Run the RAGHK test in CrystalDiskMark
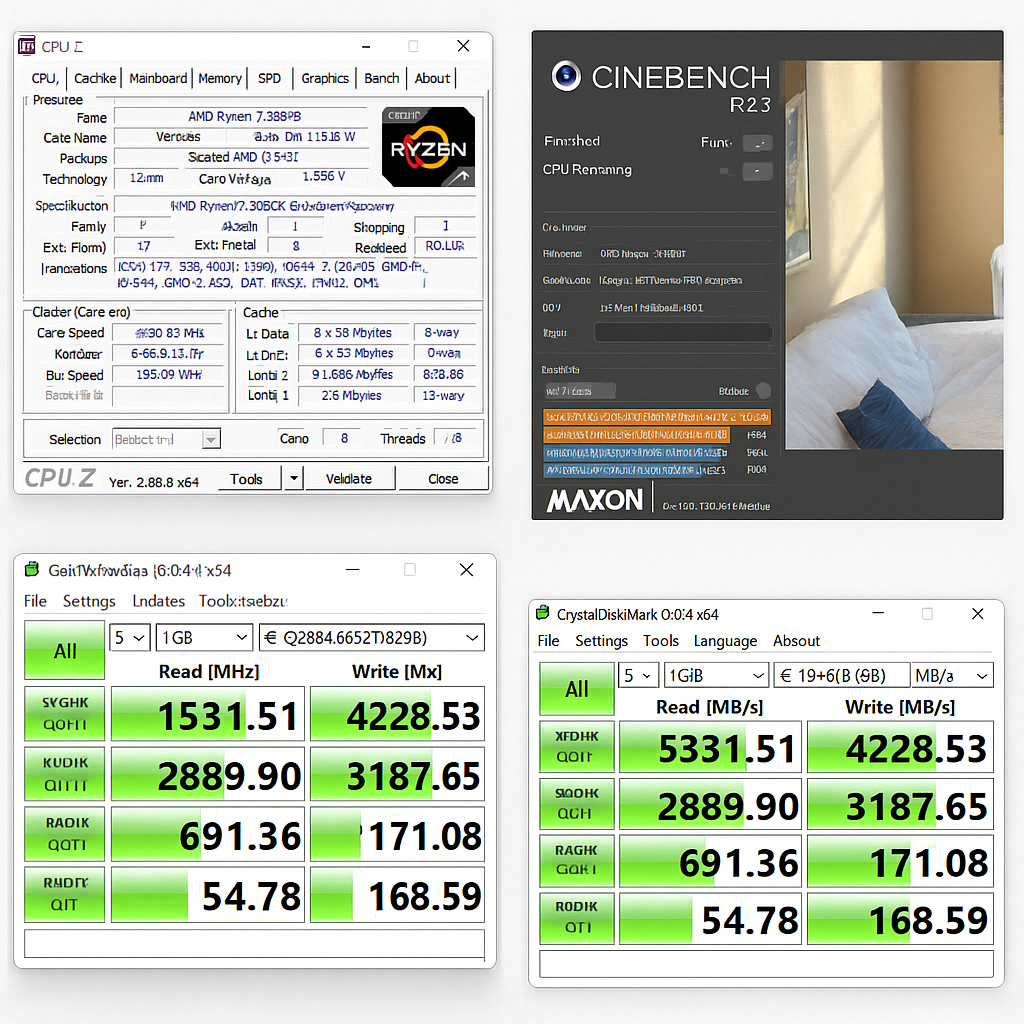Screen dimensions: 1024x1024 (x=577, y=860)
